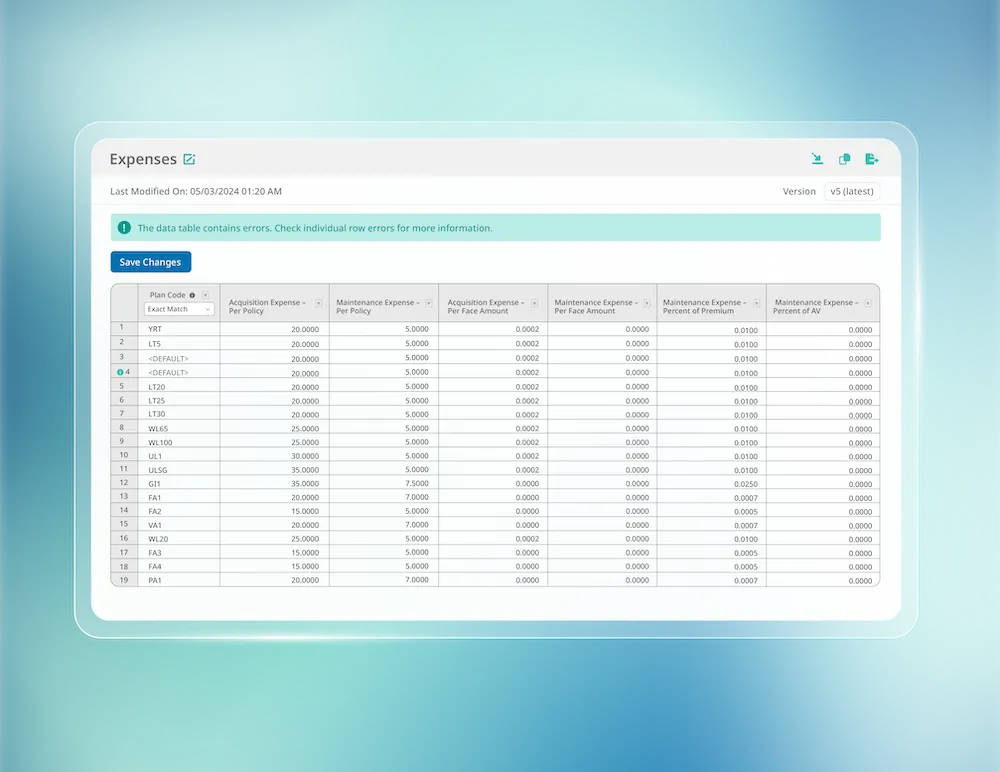Screen dimensions: 1000x772
Task: Select the 7.0000 maintenance cell for PA1
Action: tap(384, 580)
